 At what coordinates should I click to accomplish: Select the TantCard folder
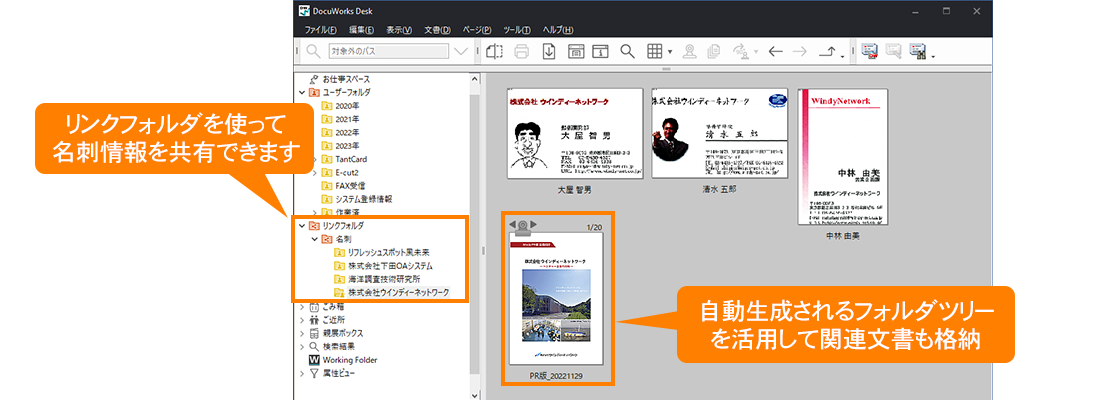[351, 159]
